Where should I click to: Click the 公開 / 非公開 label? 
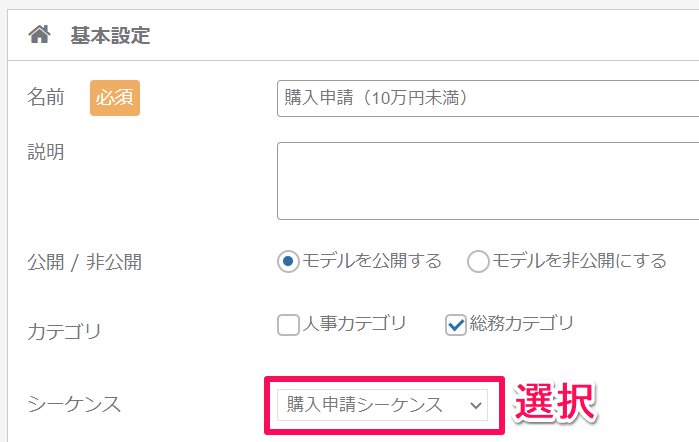[x=85, y=262]
